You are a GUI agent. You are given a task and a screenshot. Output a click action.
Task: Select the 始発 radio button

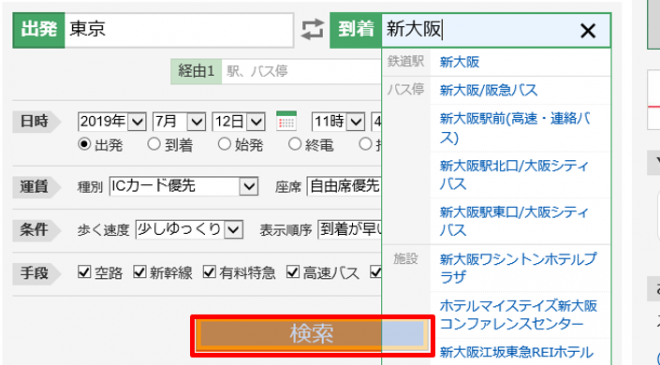click(x=224, y=145)
